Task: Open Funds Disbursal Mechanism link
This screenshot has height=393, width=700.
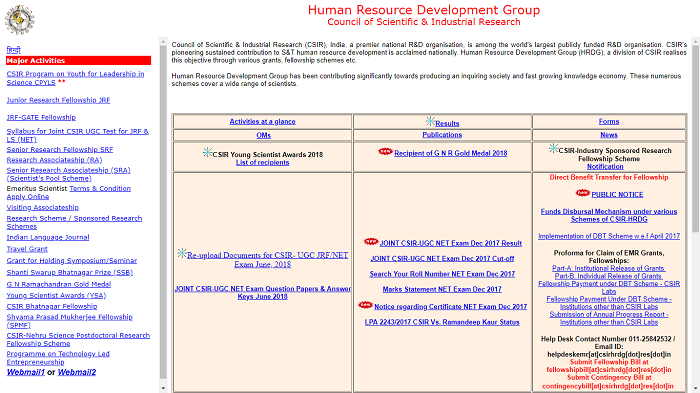Action: click(609, 215)
